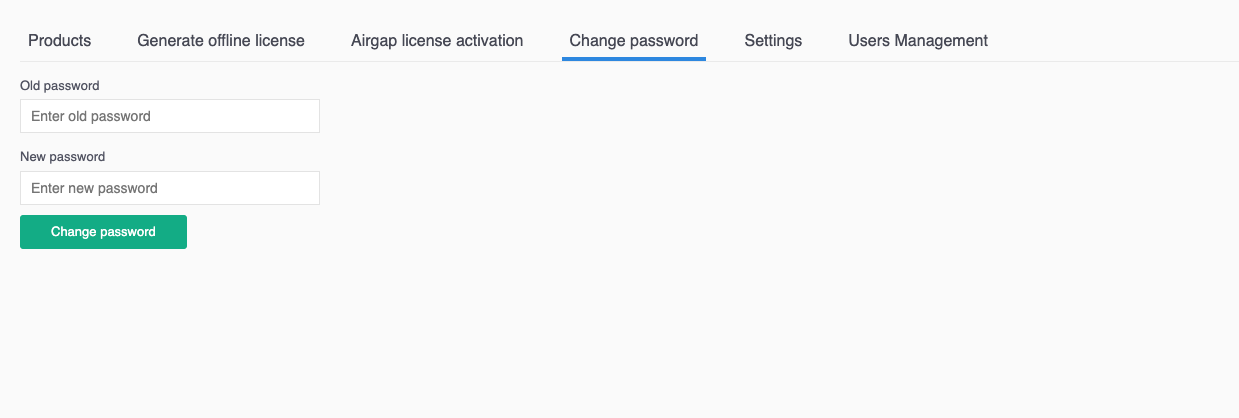
Task: Focus the Enter new password field
Action: click(x=170, y=188)
